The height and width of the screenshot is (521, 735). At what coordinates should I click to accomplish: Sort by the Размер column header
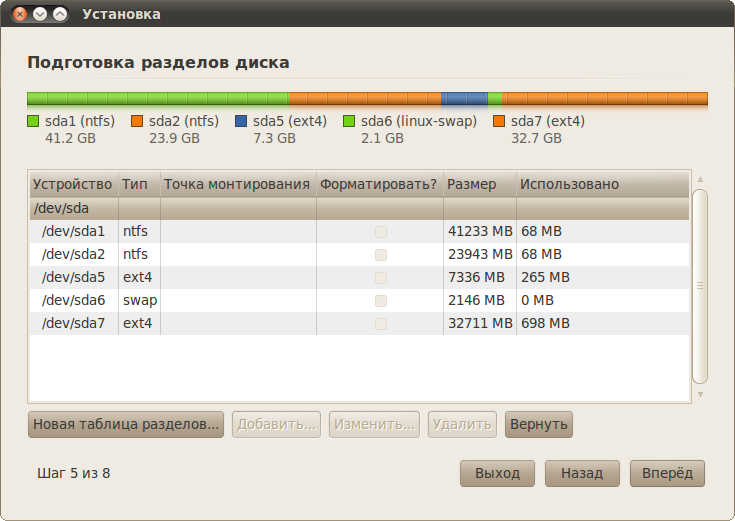coord(480,184)
